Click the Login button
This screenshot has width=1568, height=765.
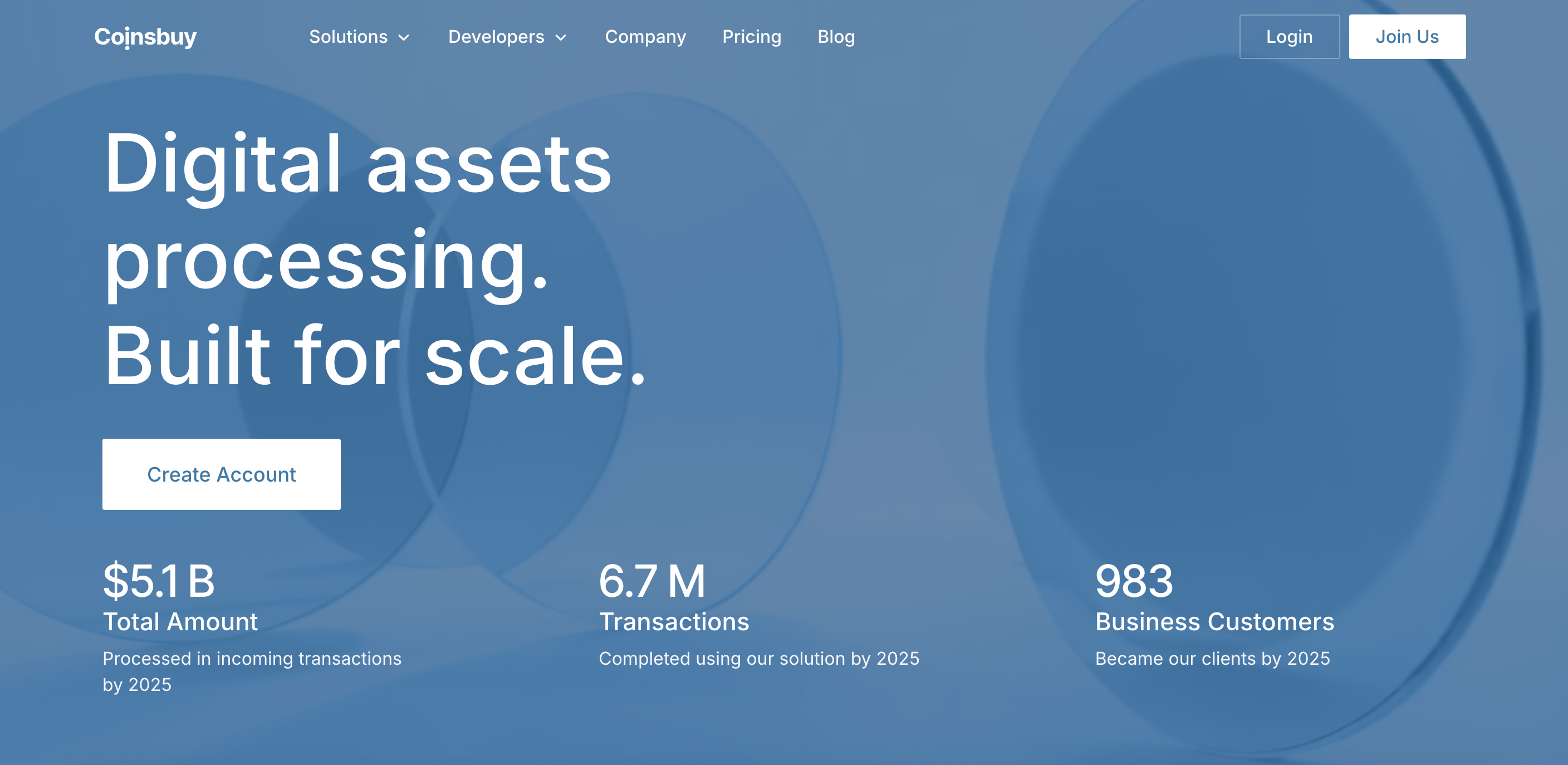tap(1289, 37)
